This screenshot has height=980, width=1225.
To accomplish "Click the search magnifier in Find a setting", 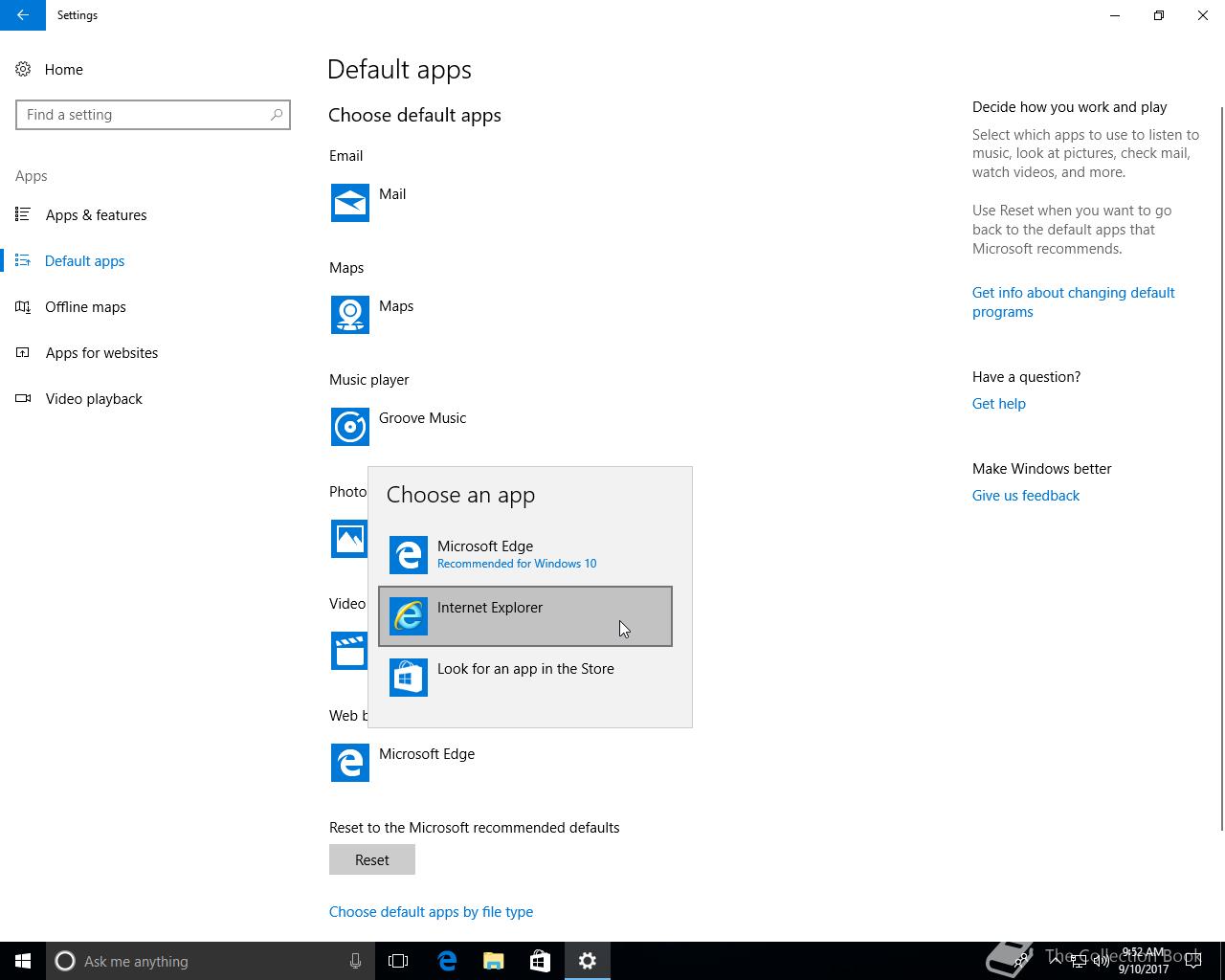I will tap(277, 115).
